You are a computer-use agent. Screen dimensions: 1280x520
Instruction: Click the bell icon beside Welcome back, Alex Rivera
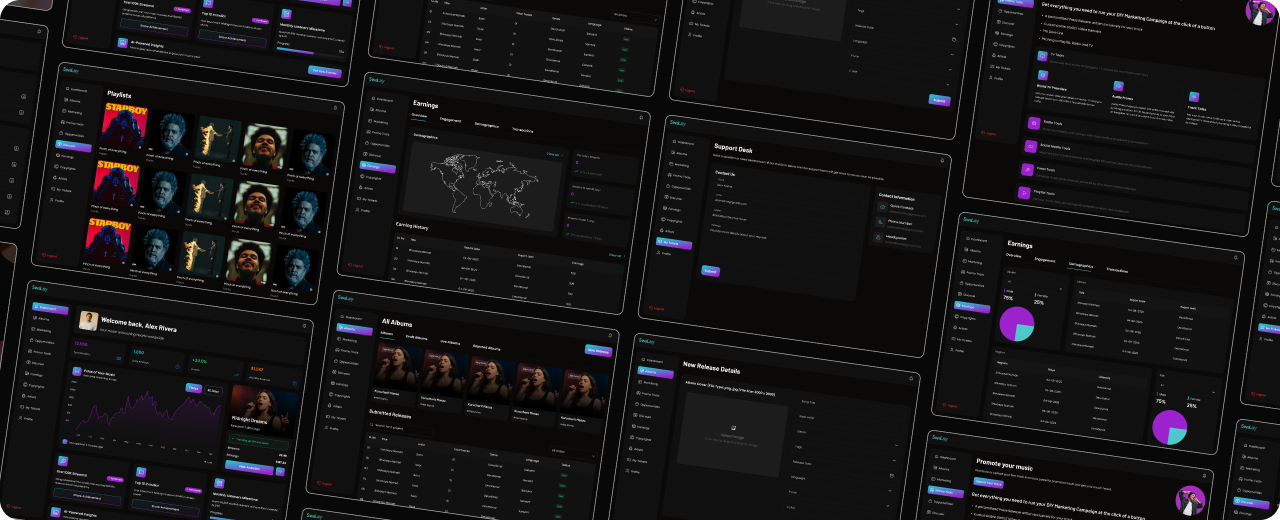pos(304,325)
